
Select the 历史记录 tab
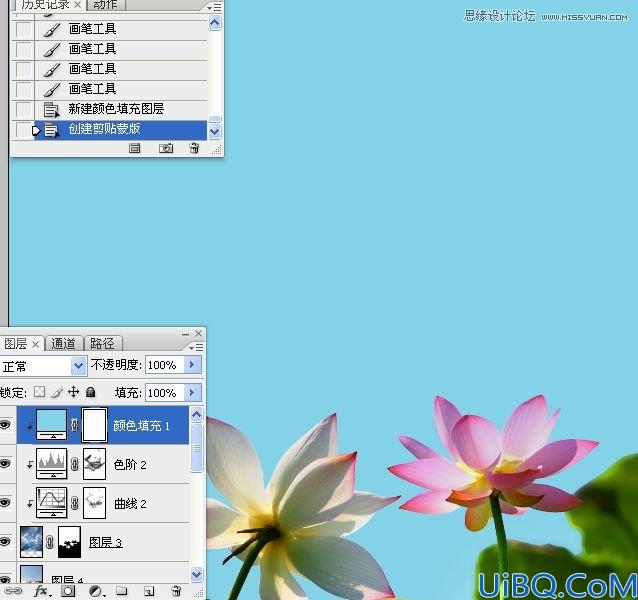click(x=45, y=5)
